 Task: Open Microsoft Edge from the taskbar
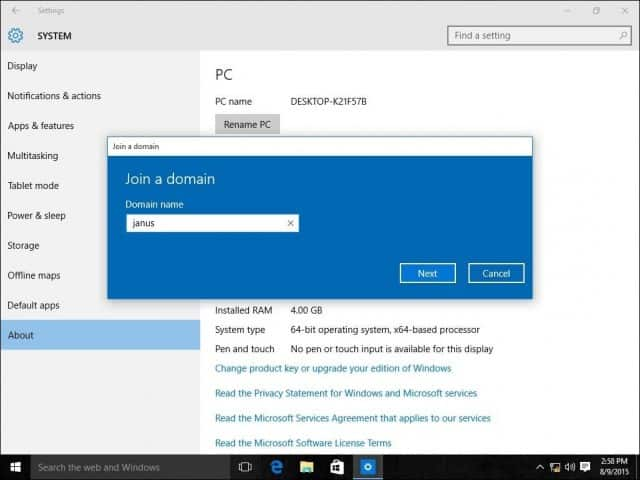tap(276, 467)
